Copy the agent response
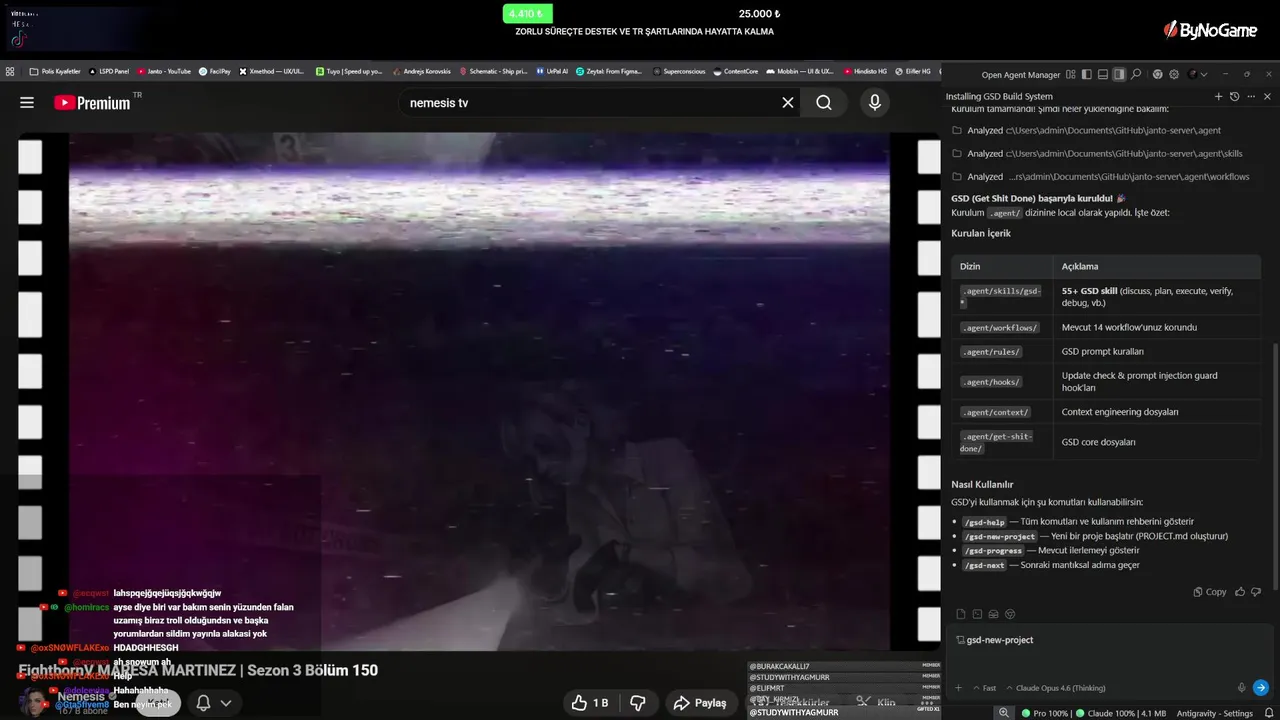The height and width of the screenshot is (720, 1280). coord(1210,591)
